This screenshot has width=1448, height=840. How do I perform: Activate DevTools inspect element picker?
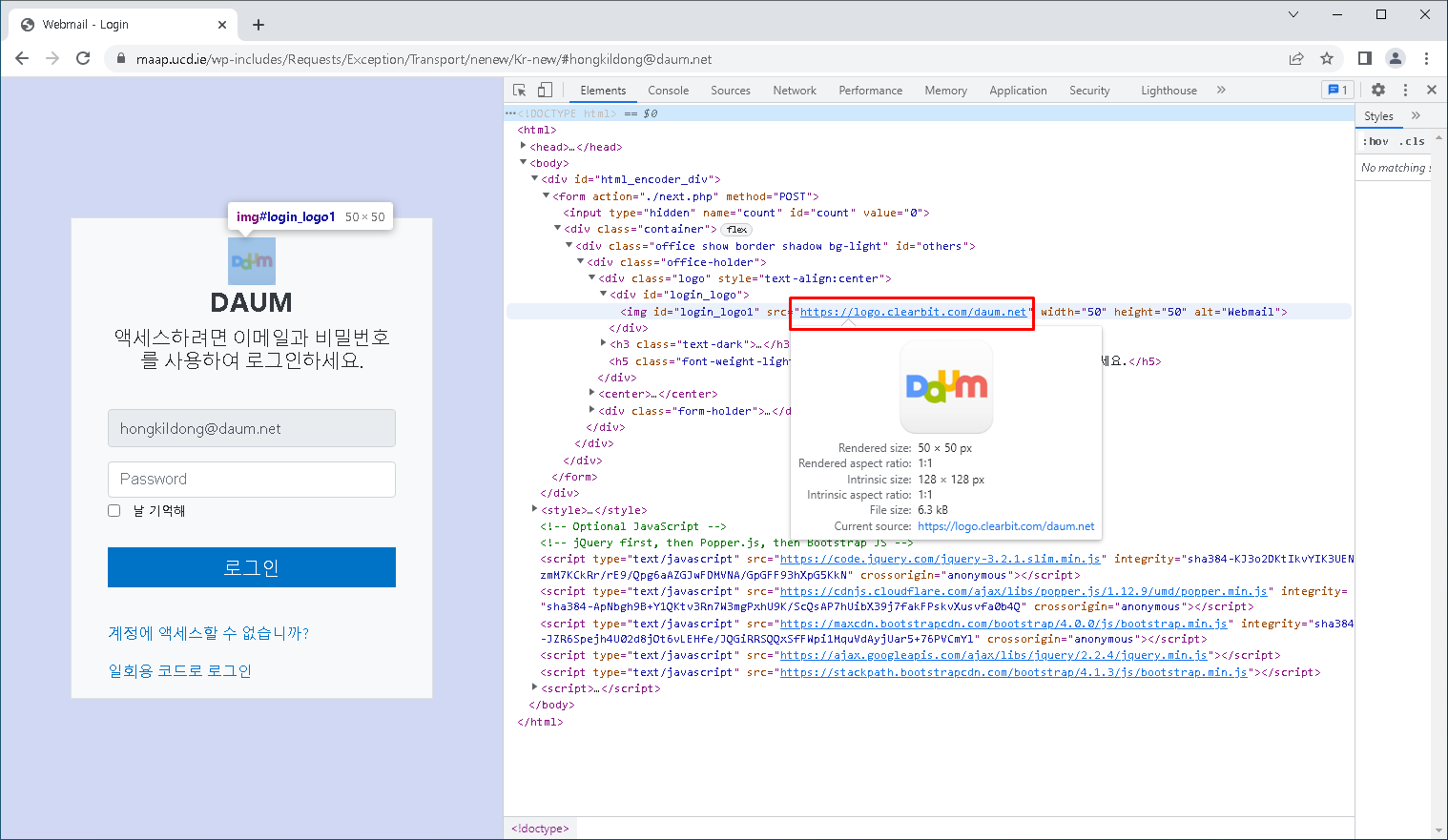520,90
